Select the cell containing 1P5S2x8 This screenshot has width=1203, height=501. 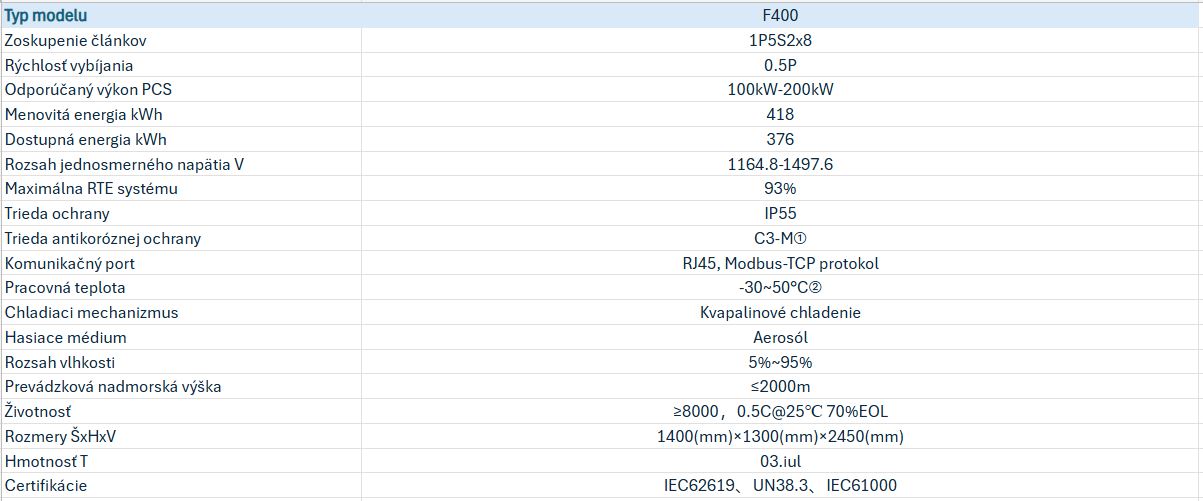pyautogui.click(x=780, y=41)
